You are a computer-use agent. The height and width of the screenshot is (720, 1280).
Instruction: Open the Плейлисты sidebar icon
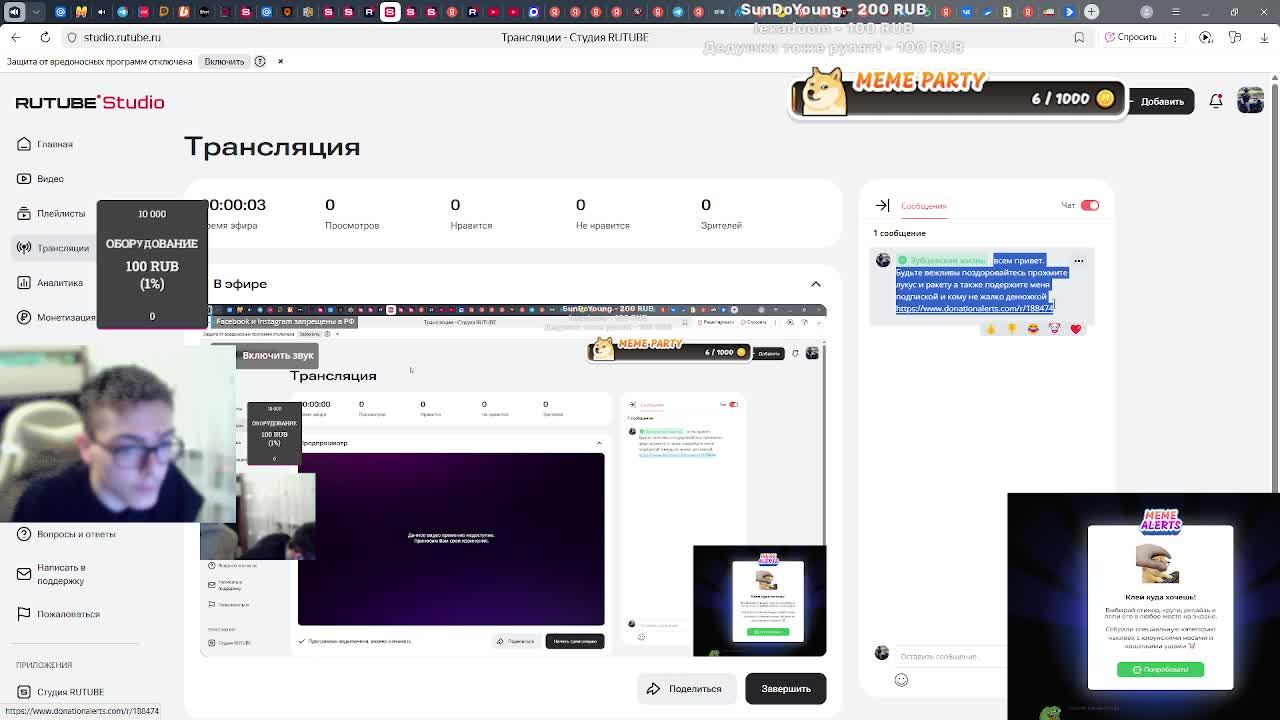point(24,213)
